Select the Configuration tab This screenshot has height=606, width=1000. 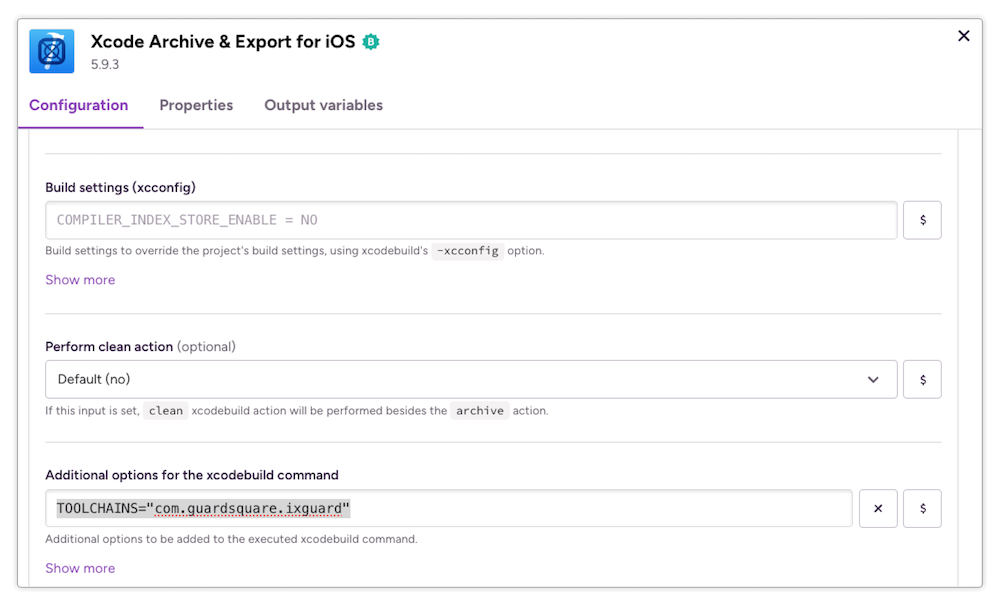(x=80, y=105)
